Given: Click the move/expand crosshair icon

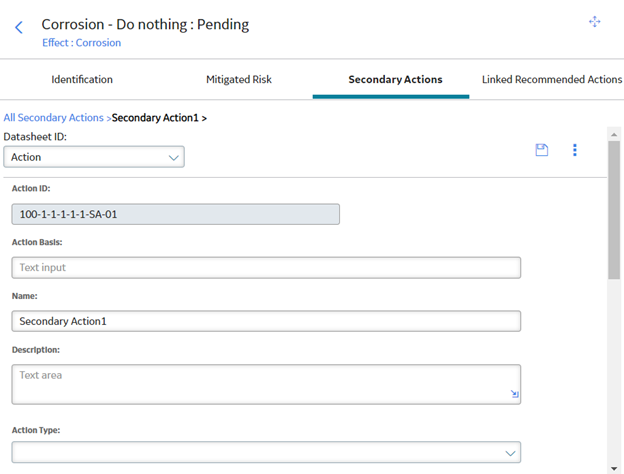Looking at the screenshot, I should [x=595, y=21].
